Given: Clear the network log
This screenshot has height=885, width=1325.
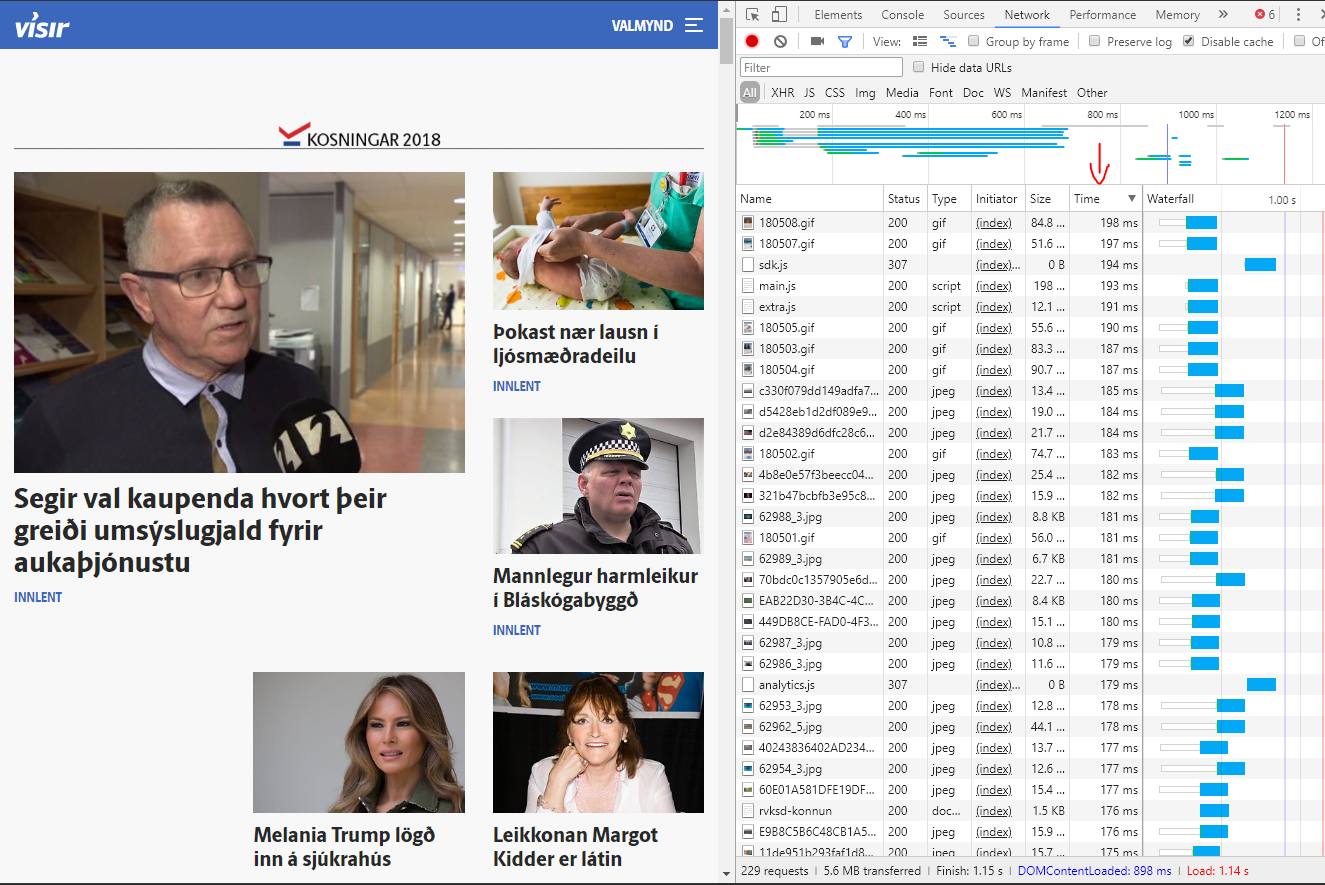Looking at the screenshot, I should coord(780,41).
